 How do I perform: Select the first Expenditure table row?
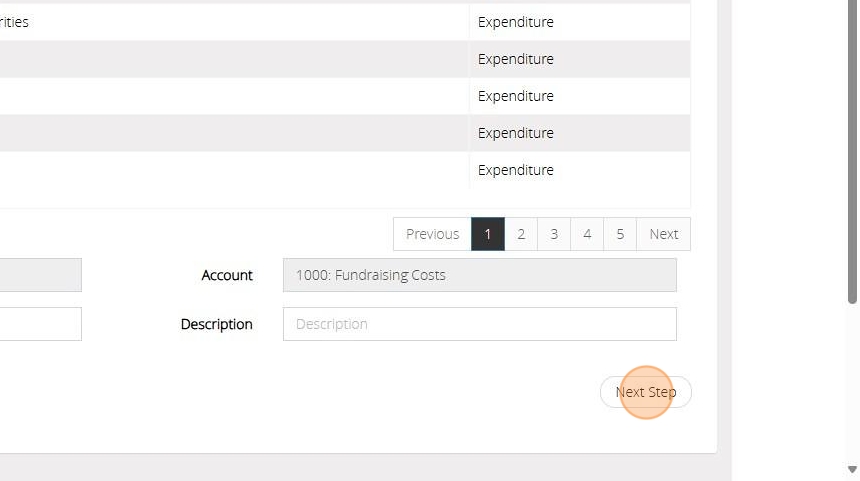coord(515,22)
